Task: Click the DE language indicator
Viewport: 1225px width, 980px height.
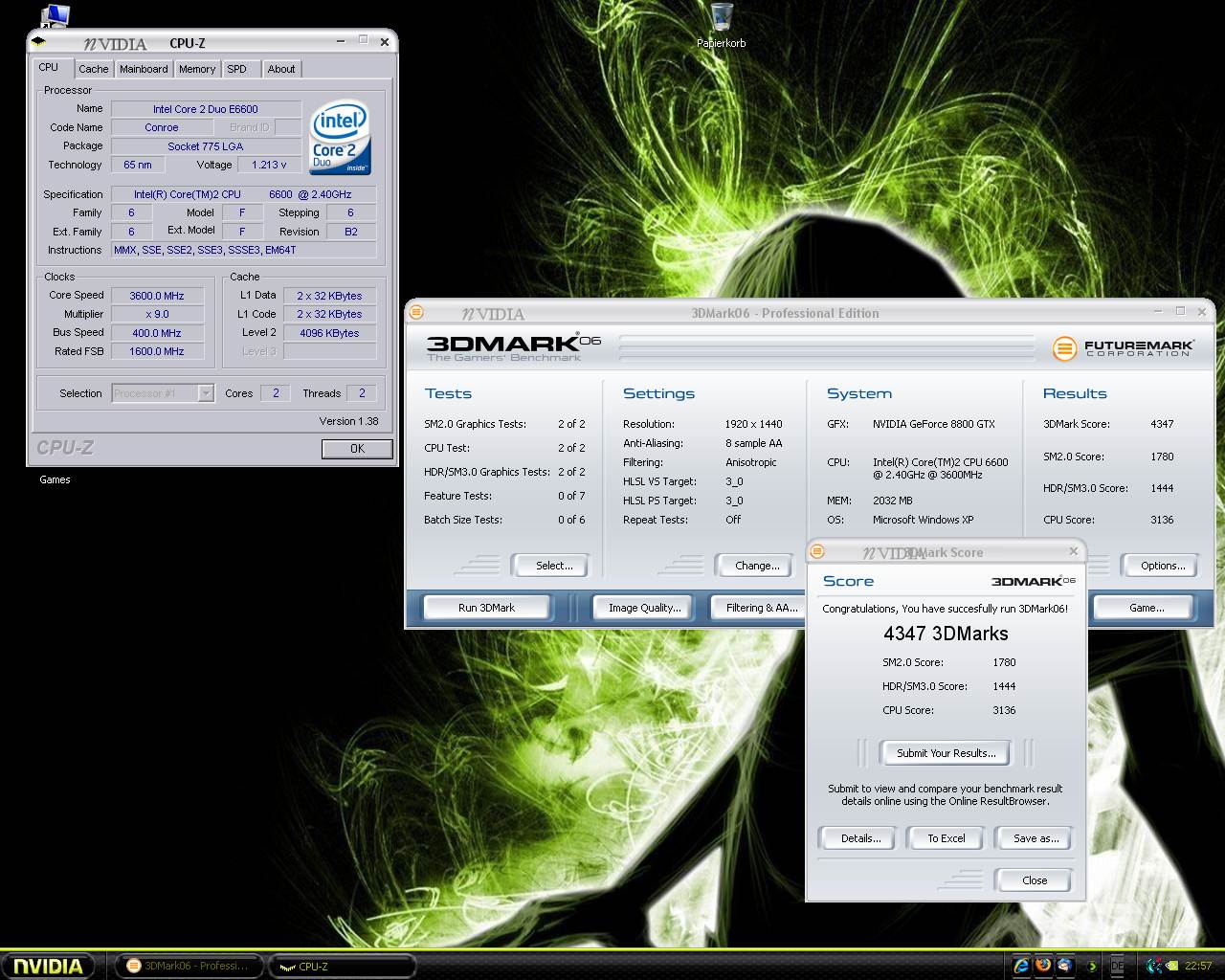Action: tap(1117, 967)
